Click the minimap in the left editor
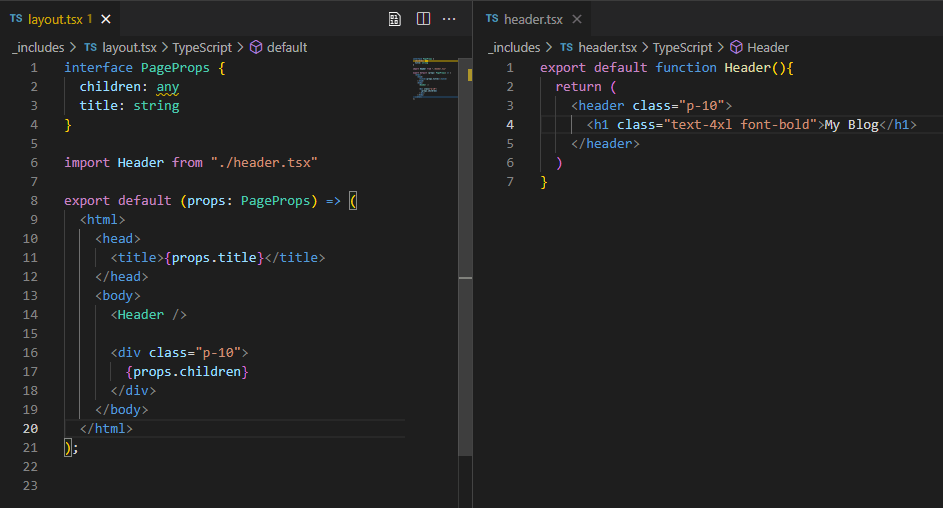This screenshot has height=508, width=943. 435,78
